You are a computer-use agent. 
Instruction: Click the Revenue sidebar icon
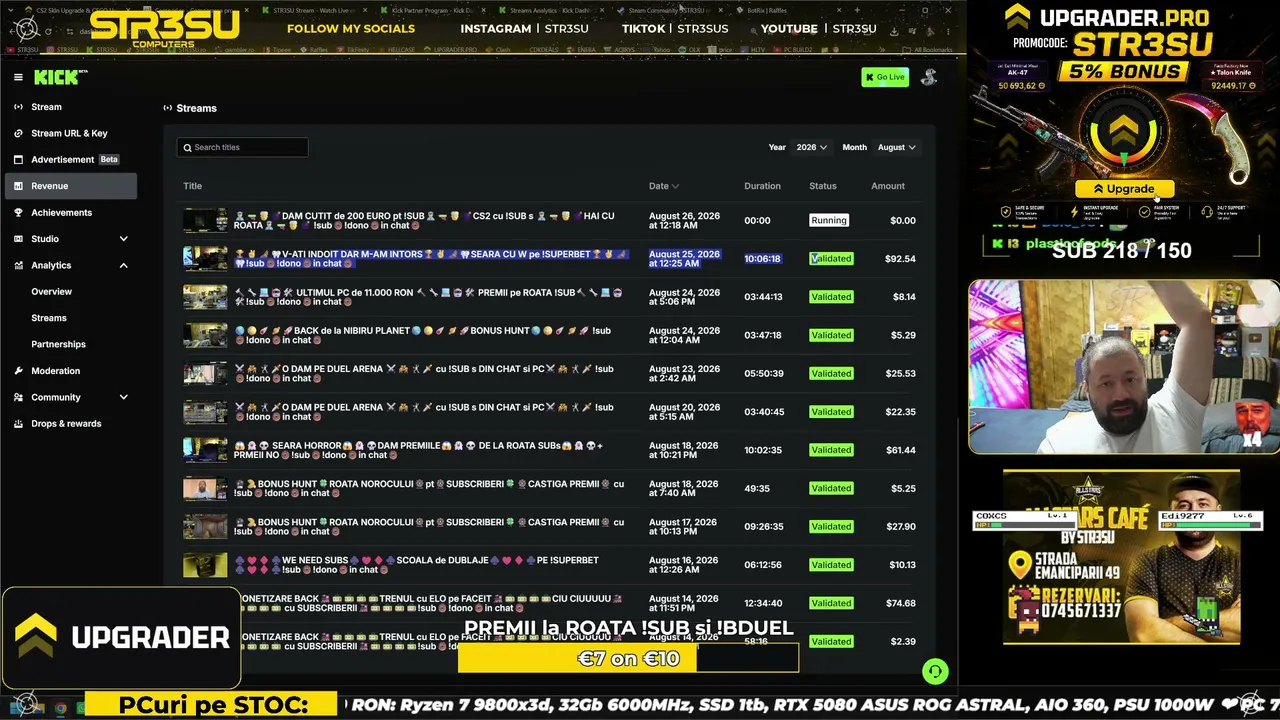(19, 186)
